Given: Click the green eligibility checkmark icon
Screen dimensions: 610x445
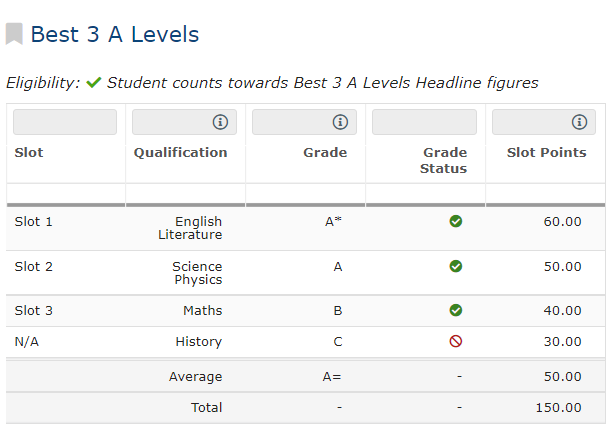Looking at the screenshot, I should [x=94, y=83].
